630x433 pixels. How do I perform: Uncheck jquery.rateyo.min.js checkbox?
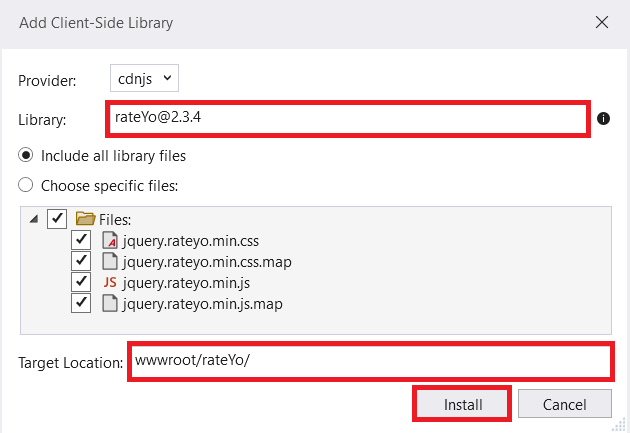coord(81,282)
